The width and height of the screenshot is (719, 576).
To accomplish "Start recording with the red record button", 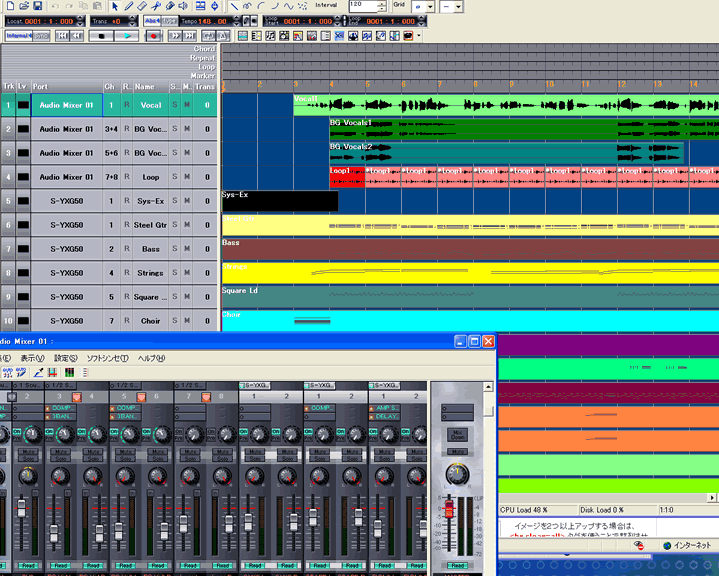I will [154, 36].
